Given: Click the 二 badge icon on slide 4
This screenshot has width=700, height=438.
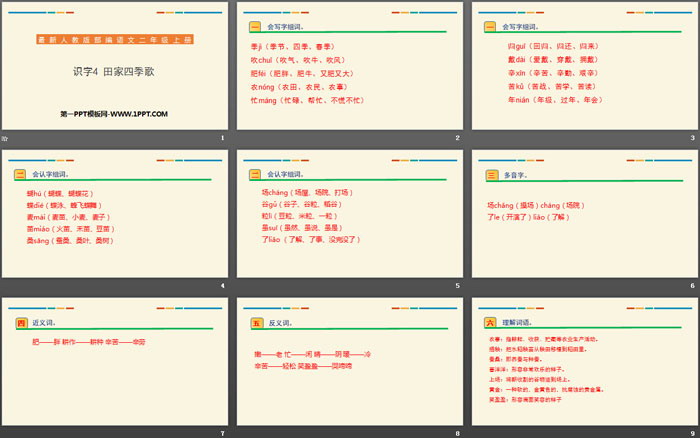Looking at the screenshot, I should [x=21, y=175].
